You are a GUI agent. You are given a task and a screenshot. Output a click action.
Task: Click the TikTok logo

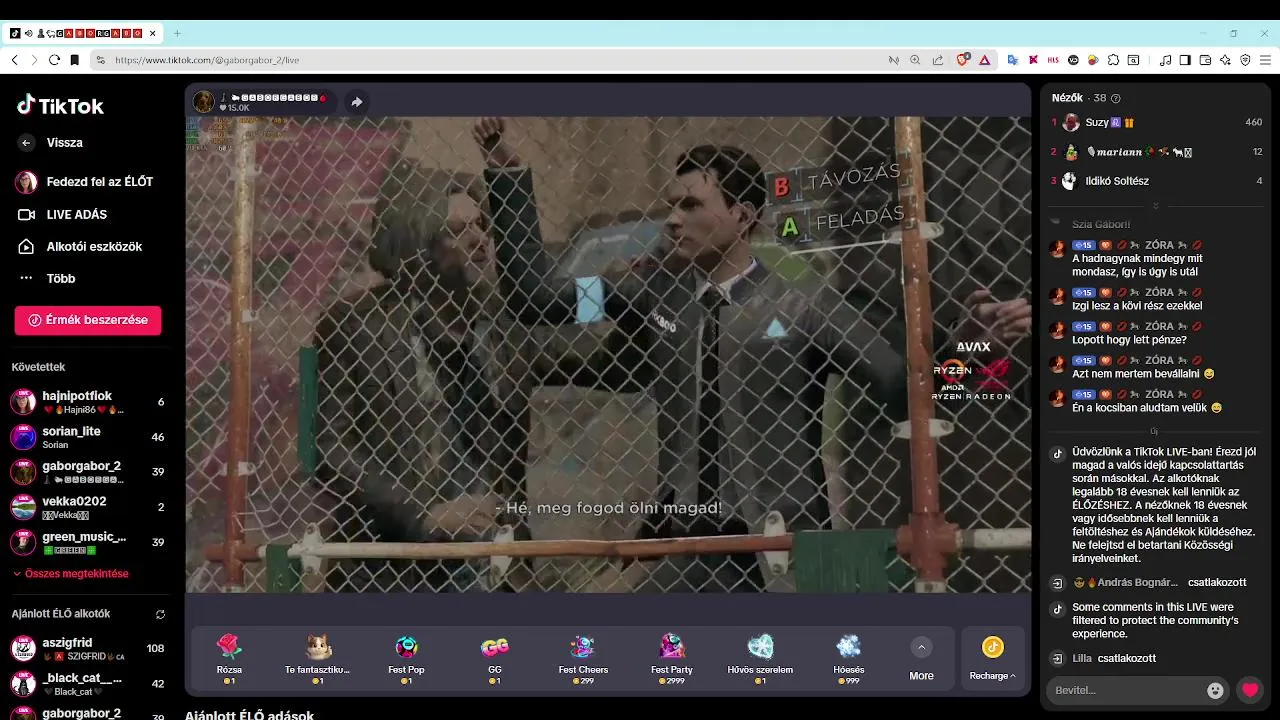[x=60, y=105]
